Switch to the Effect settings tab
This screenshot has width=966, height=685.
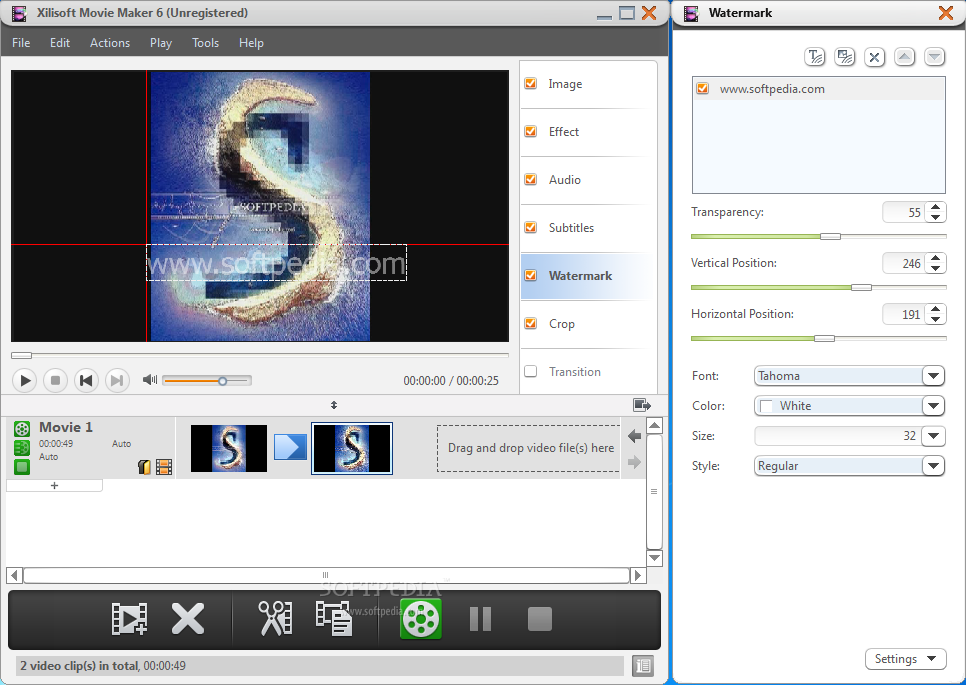pyautogui.click(x=564, y=132)
